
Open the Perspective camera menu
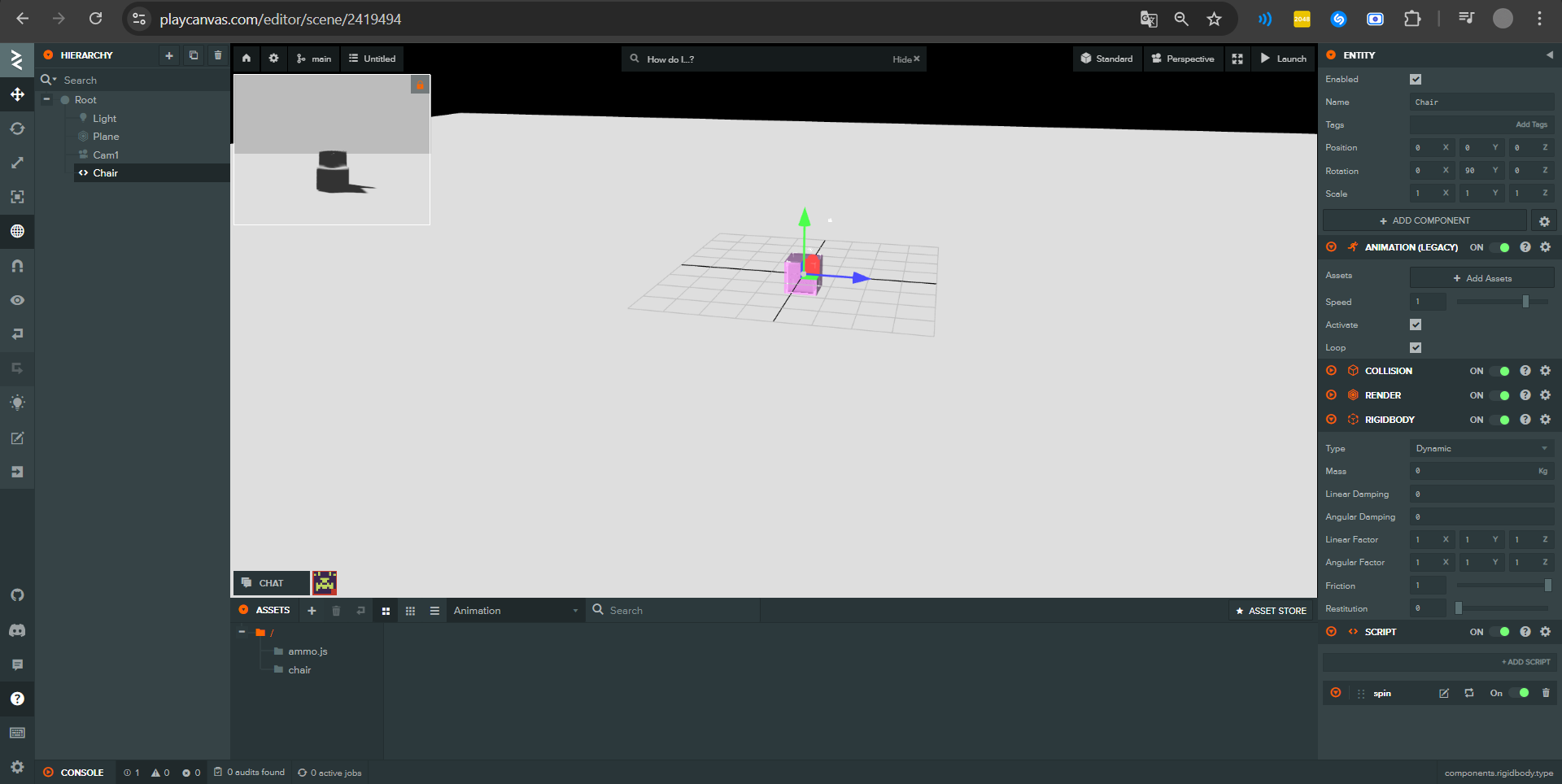point(1183,59)
